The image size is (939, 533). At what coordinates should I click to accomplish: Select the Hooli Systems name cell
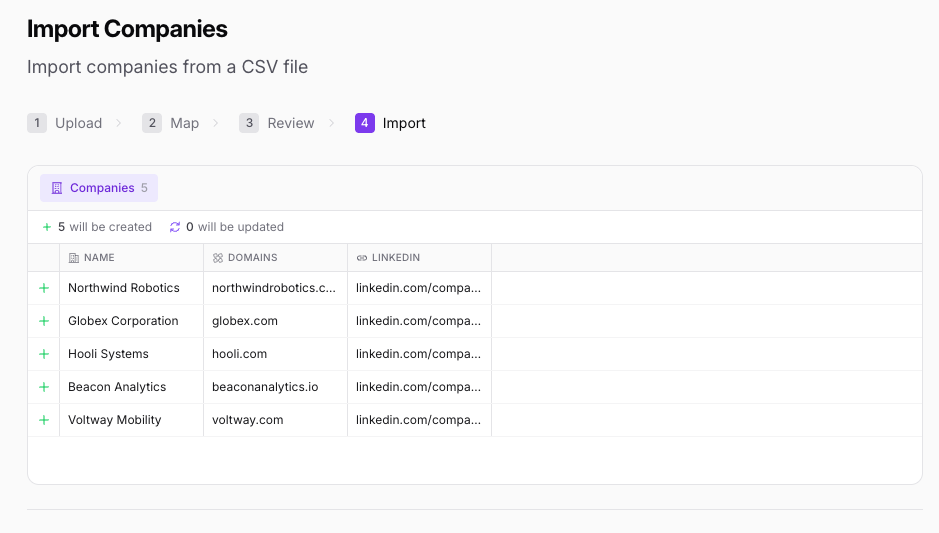[x=132, y=354]
